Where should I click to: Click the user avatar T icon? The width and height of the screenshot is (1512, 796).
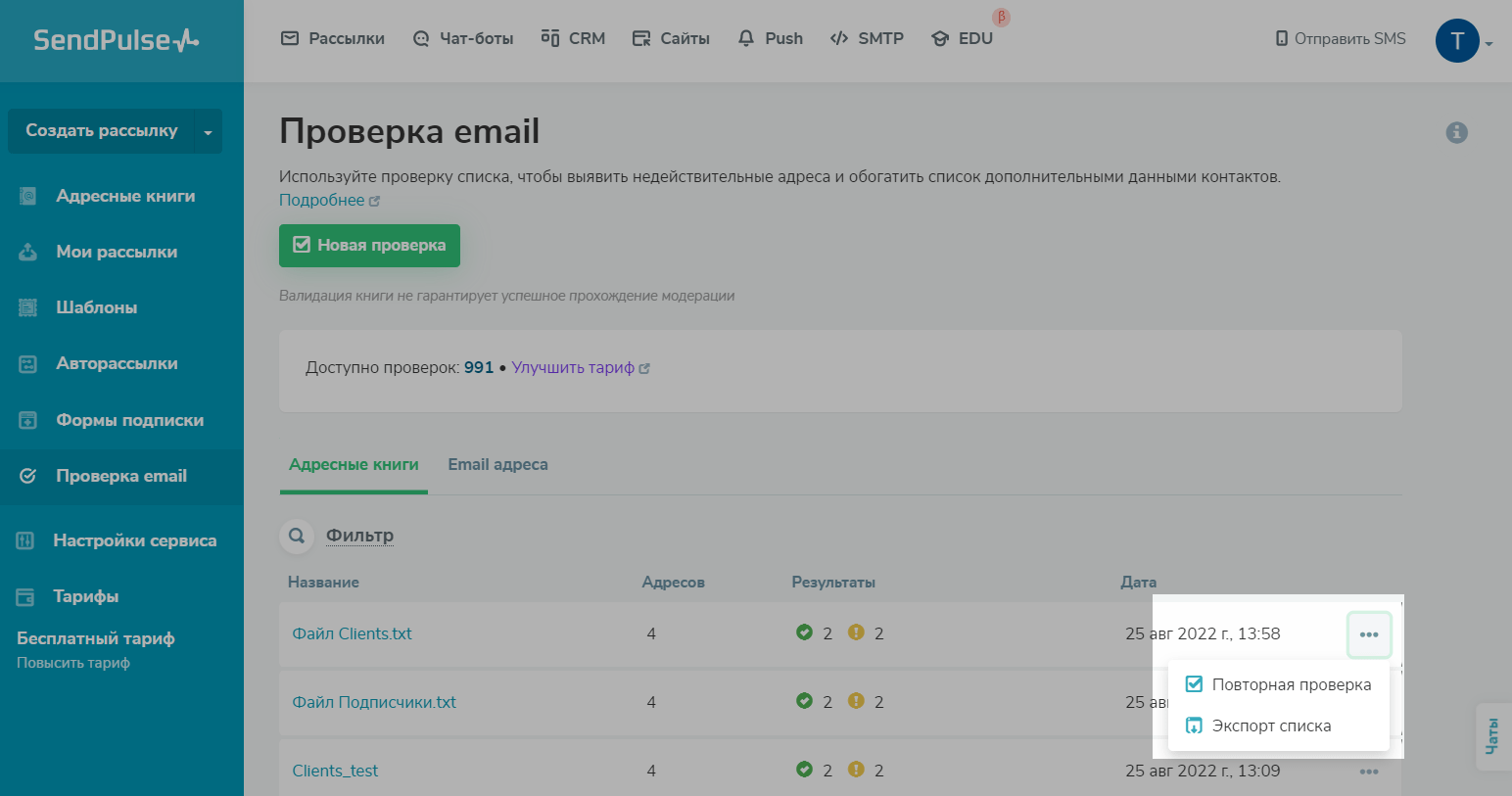(x=1456, y=41)
